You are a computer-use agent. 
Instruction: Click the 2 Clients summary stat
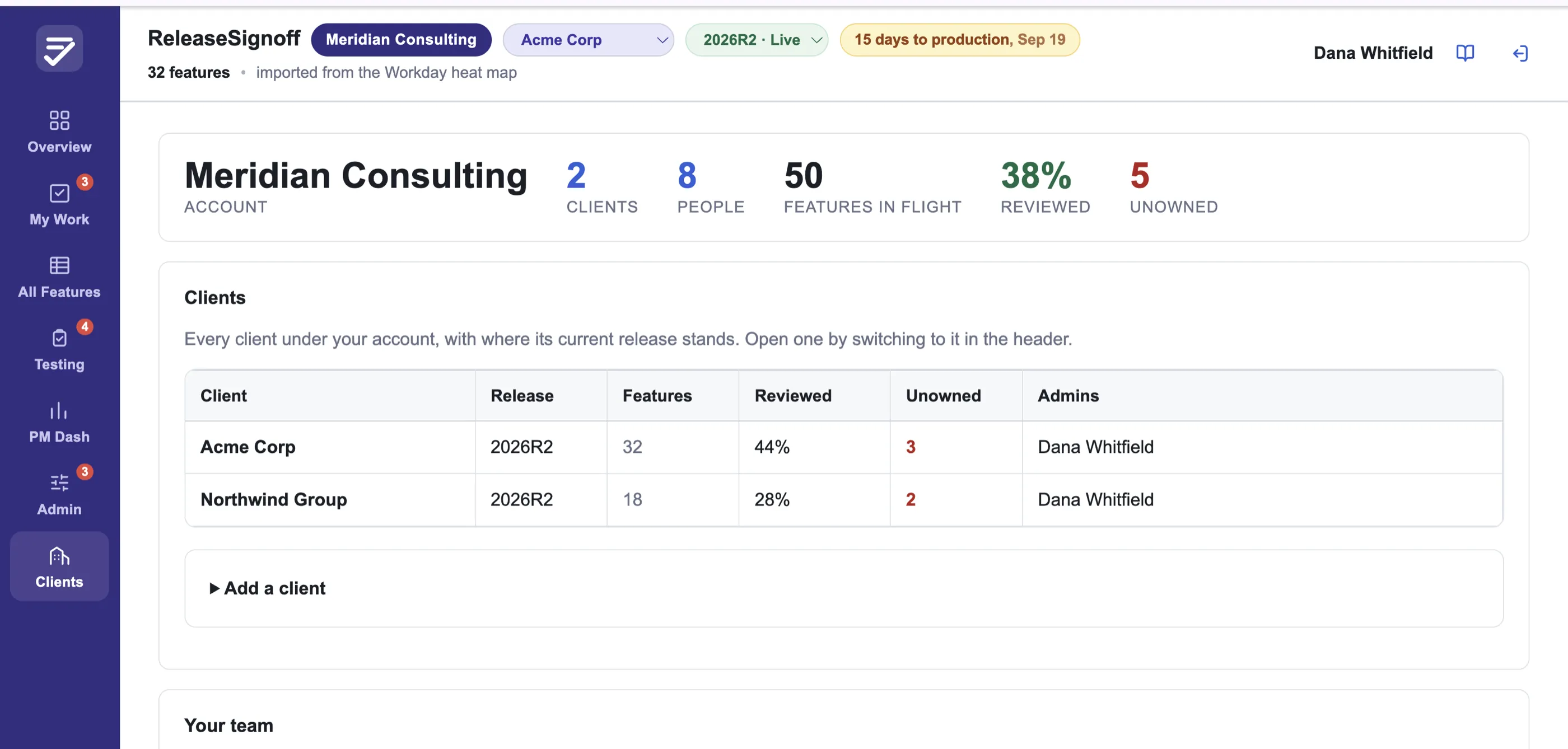coord(601,187)
